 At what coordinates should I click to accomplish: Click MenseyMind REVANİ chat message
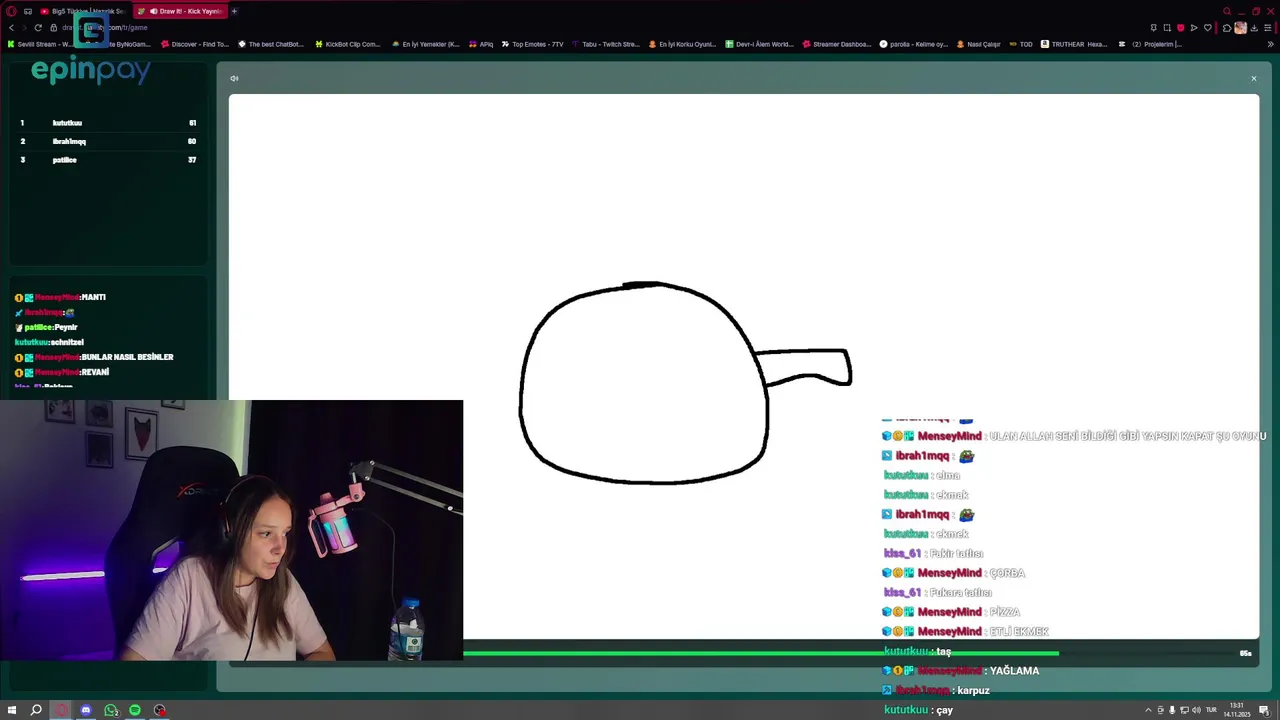62,372
